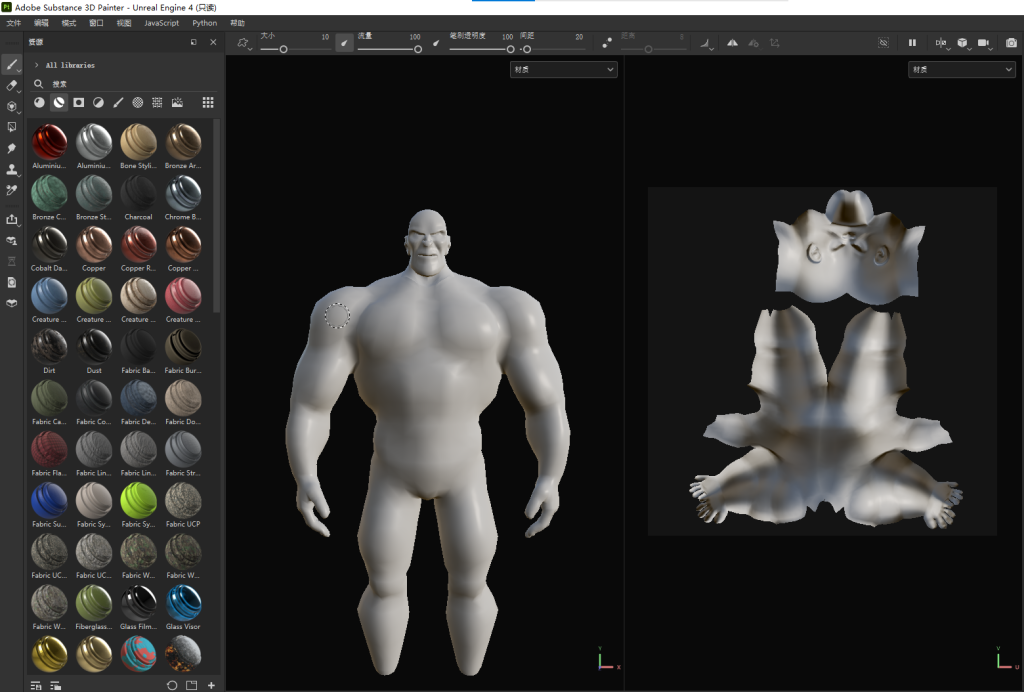The width and height of the screenshot is (1024, 692).
Task: Pause rendering in the viewport
Action: click(x=912, y=43)
